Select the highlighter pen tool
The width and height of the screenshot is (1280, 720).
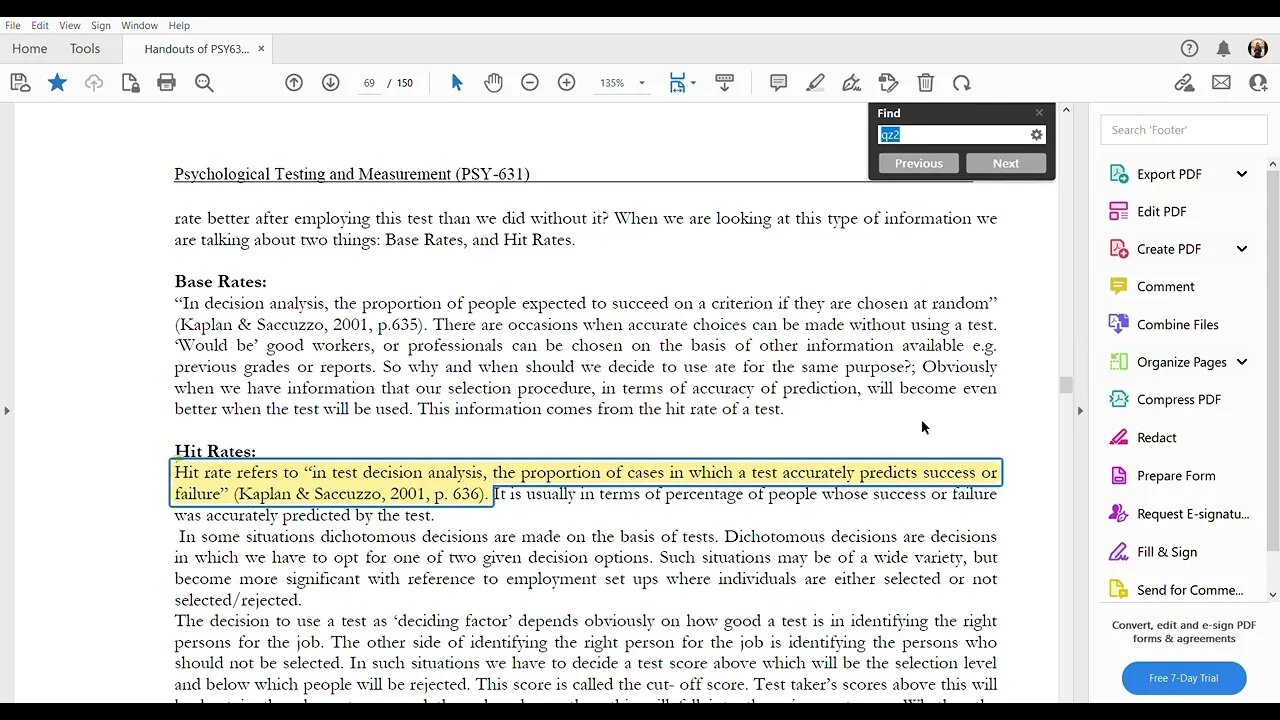tap(815, 83)
